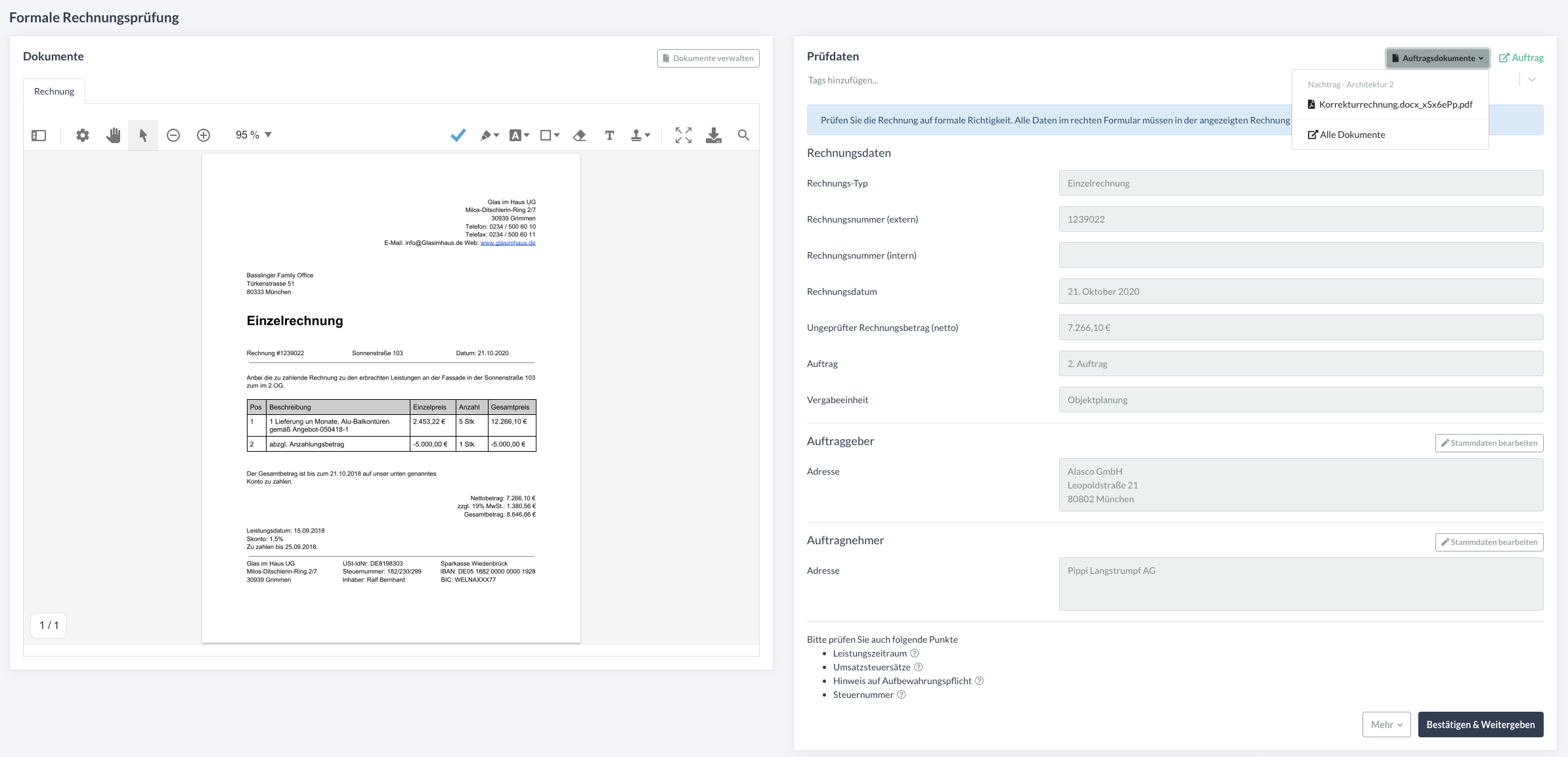
Task: Show help for Hinweis auf Aufbewahrungspflicht
Action: tap(979, 681)
